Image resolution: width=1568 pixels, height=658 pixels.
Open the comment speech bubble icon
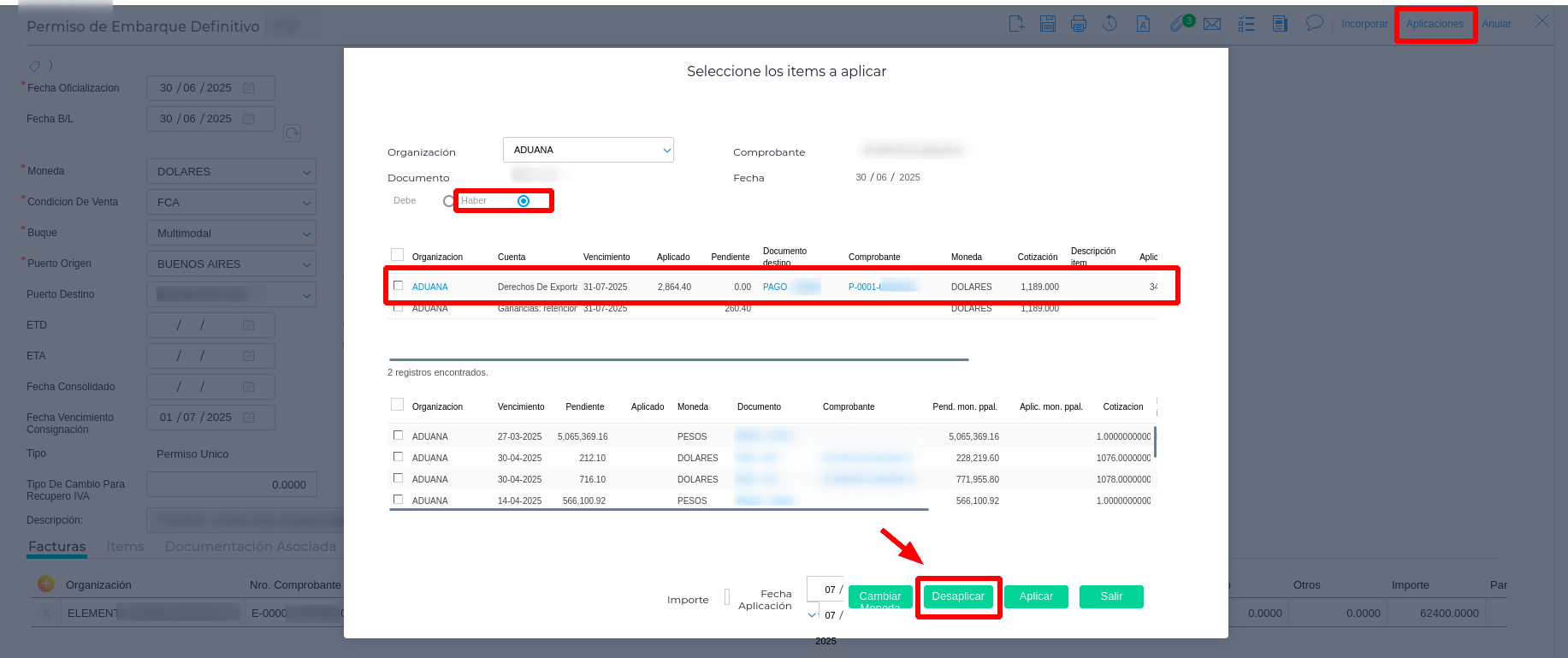pyautogui.click(x=1315, y=23)
